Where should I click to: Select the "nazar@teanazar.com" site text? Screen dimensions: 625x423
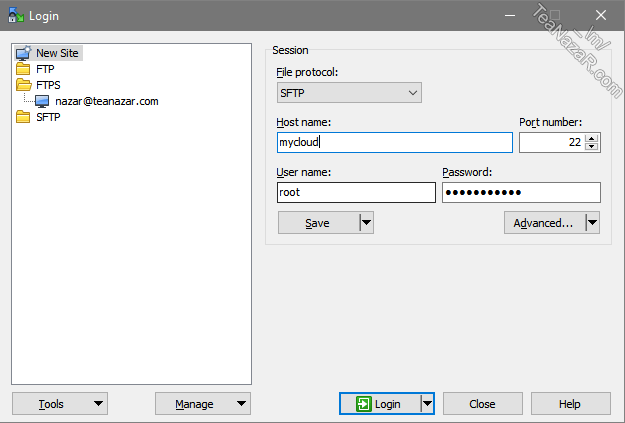[107, 101]
